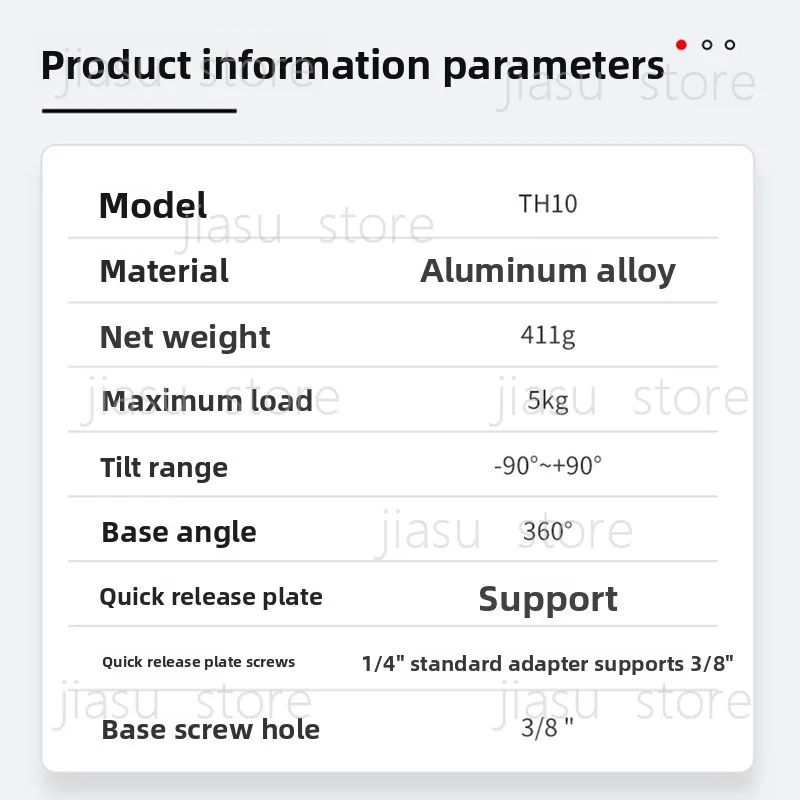This screenshot has width=800, height=800.
Task: Select the 1/4" standard adapter text
Action: tap(432, 664)
